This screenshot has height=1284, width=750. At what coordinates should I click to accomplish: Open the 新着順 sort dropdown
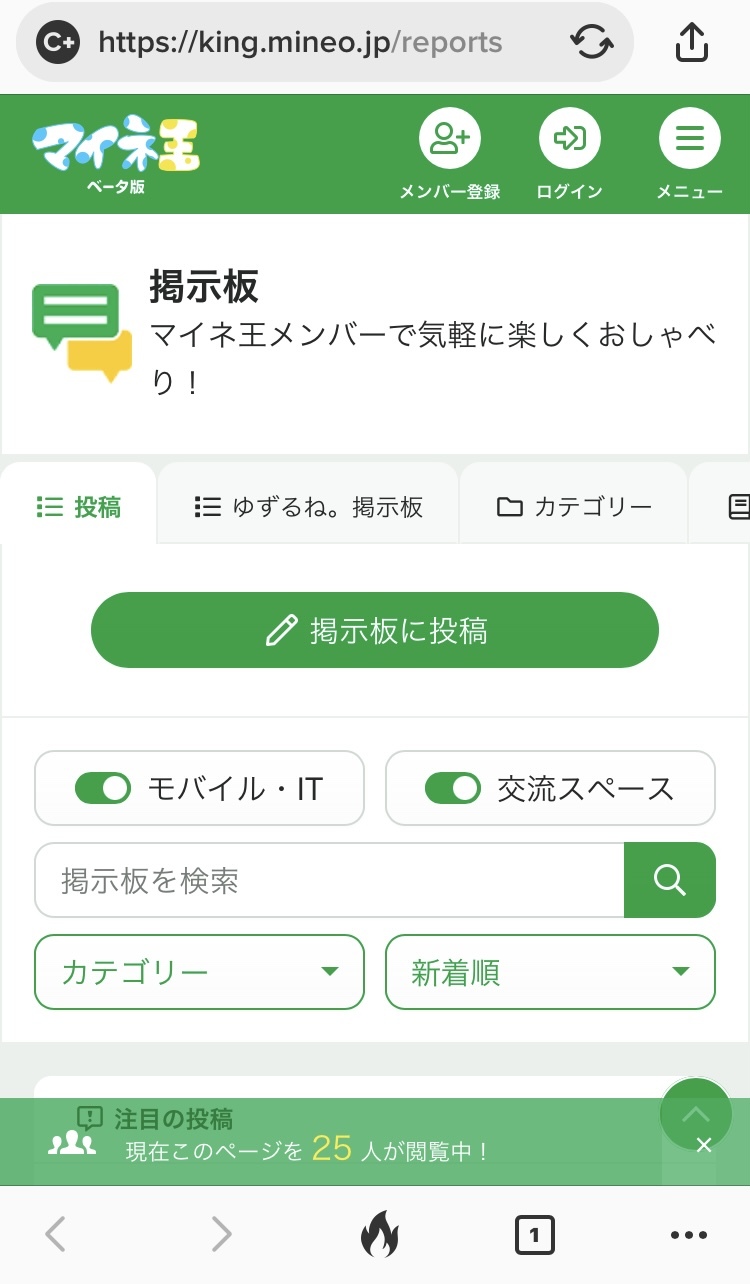[550, 972]
